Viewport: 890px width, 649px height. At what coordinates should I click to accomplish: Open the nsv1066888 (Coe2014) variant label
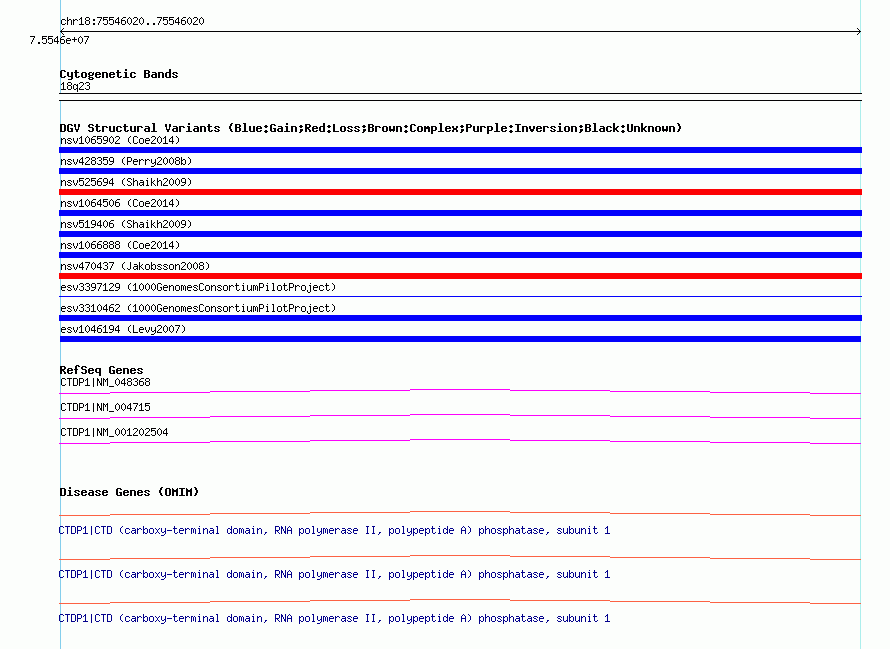click(120, 245)
